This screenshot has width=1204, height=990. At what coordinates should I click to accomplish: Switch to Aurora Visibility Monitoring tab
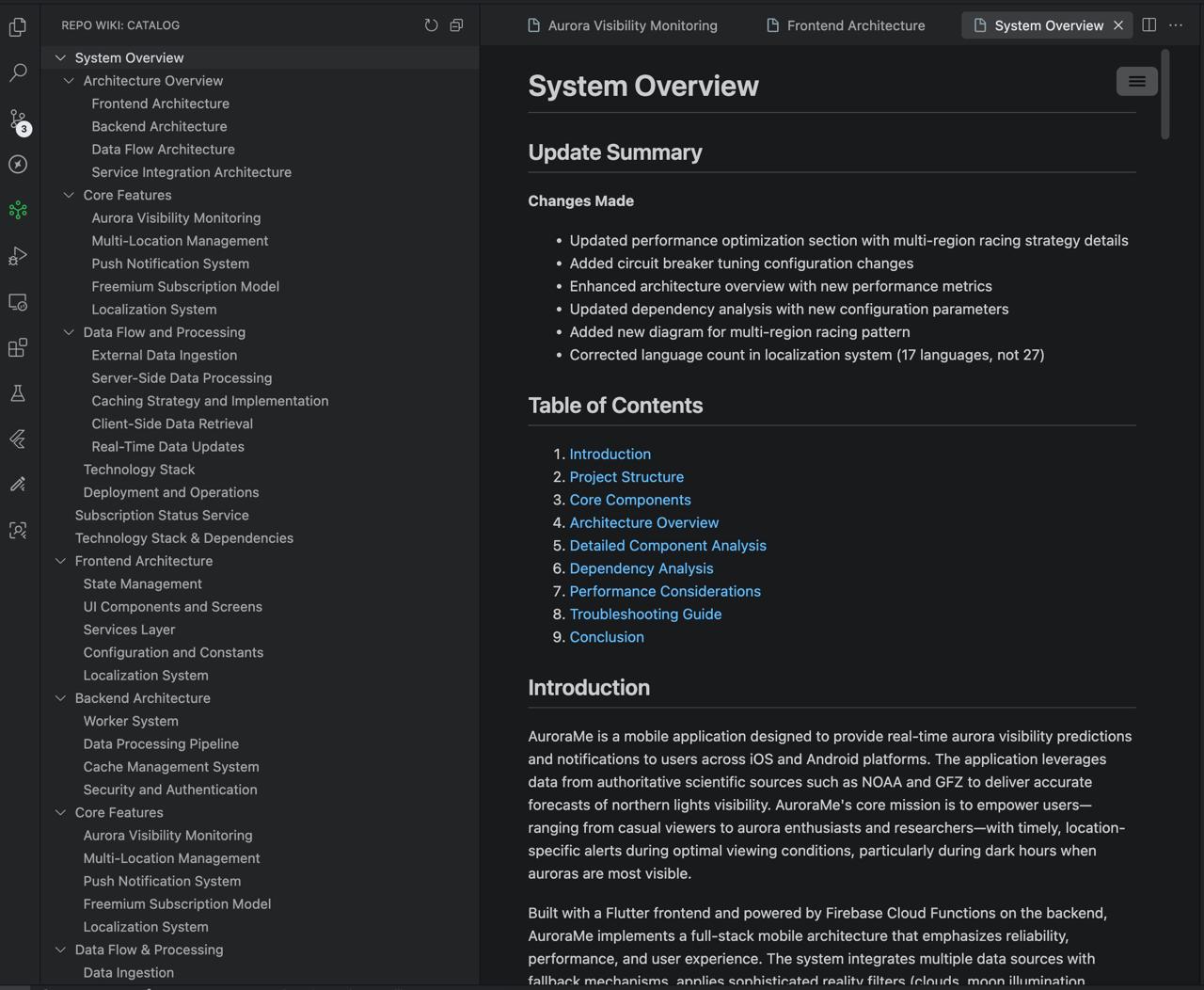(623, 25)
